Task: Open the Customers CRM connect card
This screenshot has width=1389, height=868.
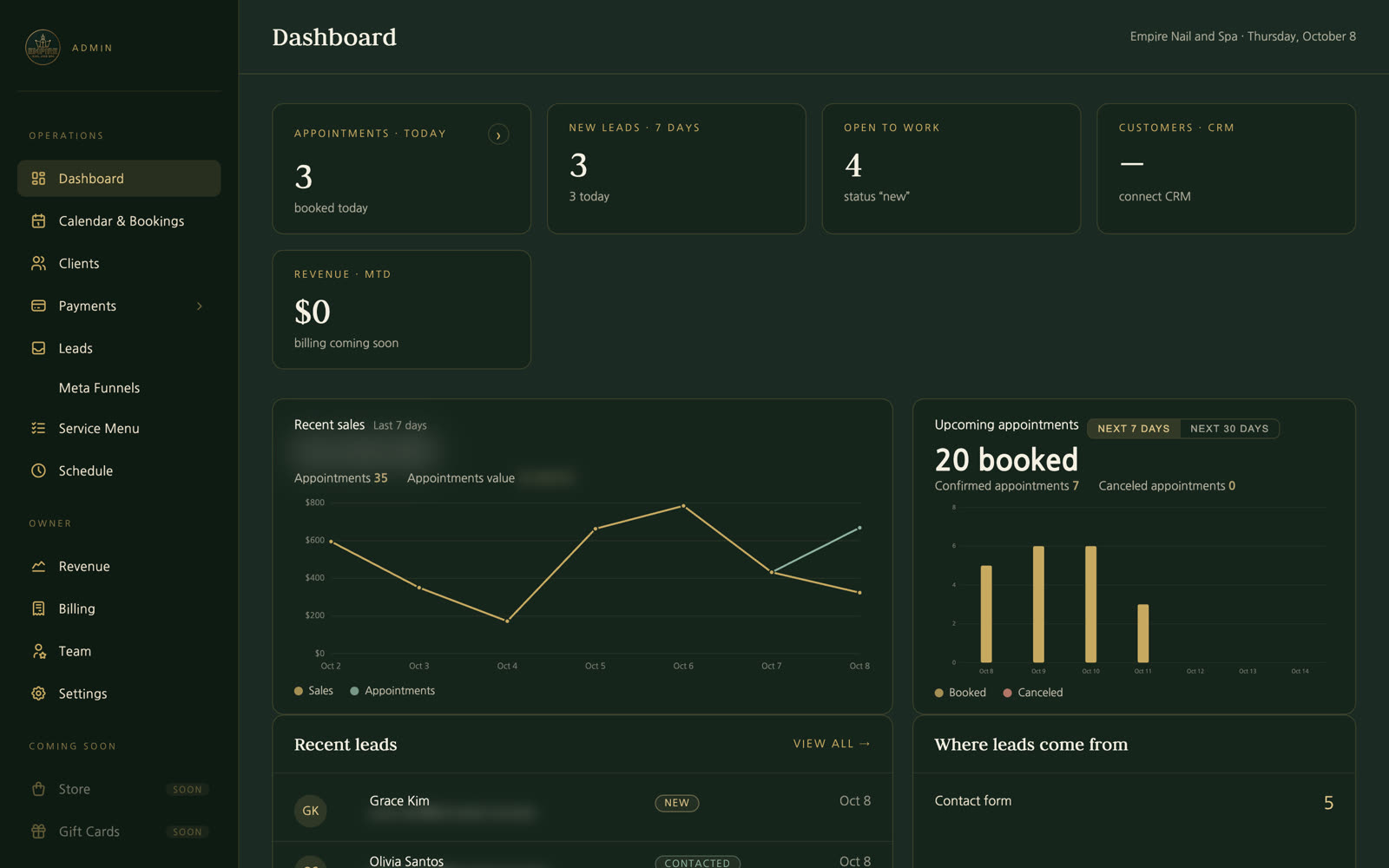Action: (x=1226, y=168)
